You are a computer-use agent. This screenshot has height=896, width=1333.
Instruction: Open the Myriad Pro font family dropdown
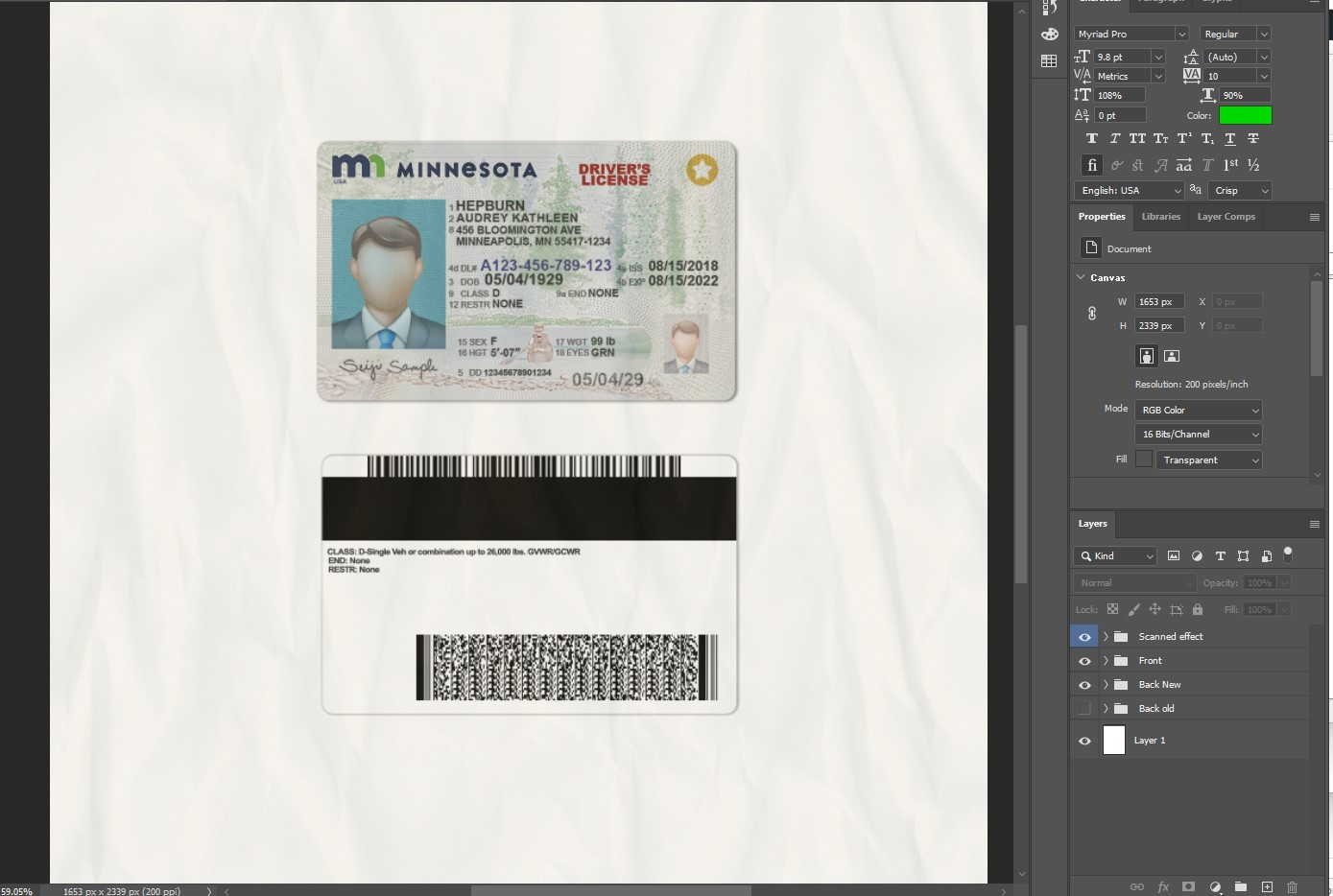tap(1181, 34)
